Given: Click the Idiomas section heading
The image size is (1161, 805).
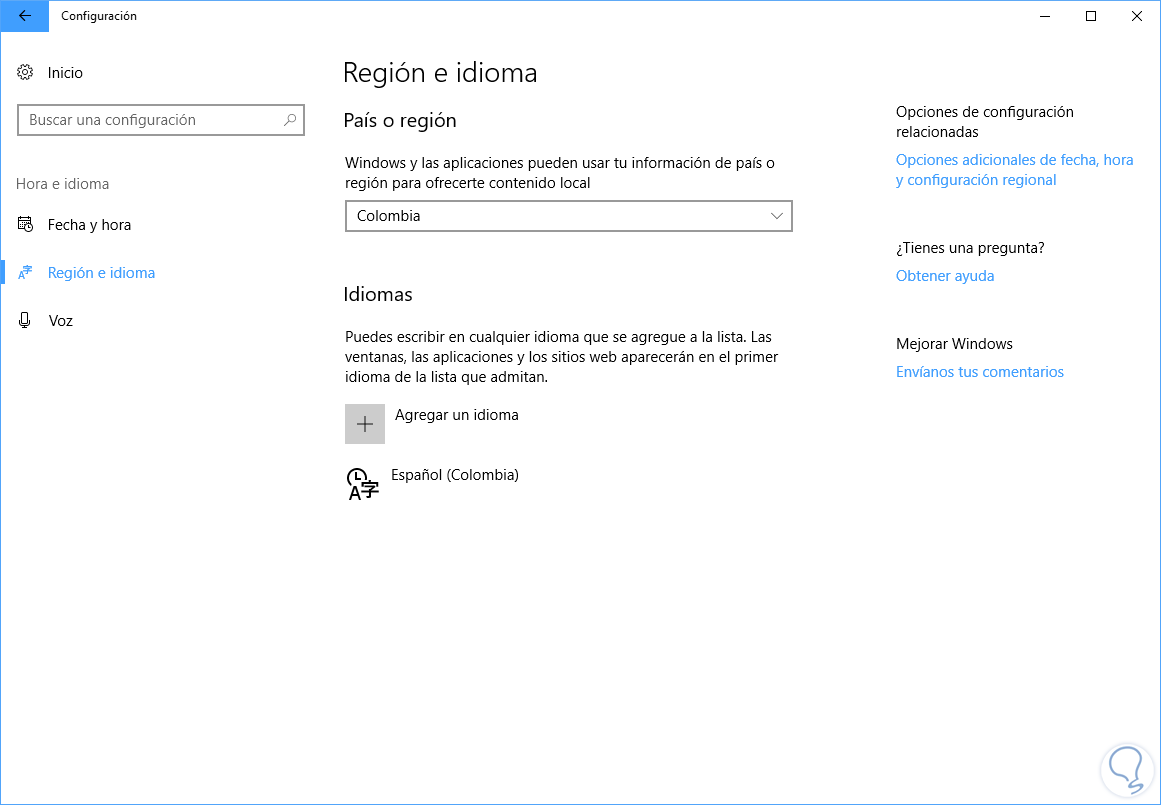Looking at the screenshot, I should (378, 294).
